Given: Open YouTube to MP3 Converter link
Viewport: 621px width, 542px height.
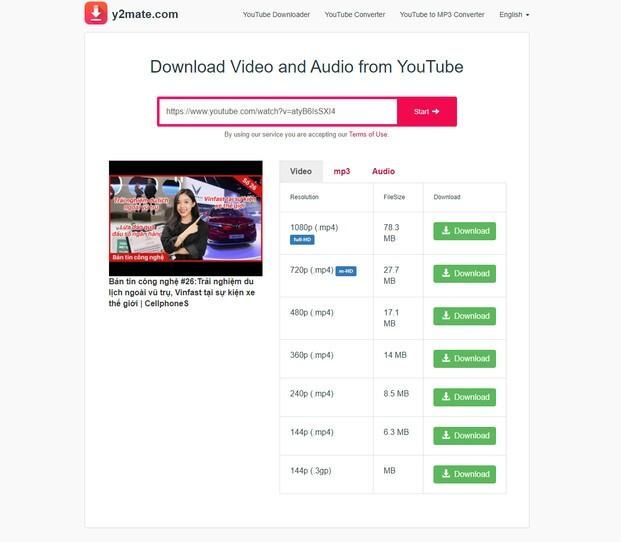Looking at the screenshot, I should point(442,15).
